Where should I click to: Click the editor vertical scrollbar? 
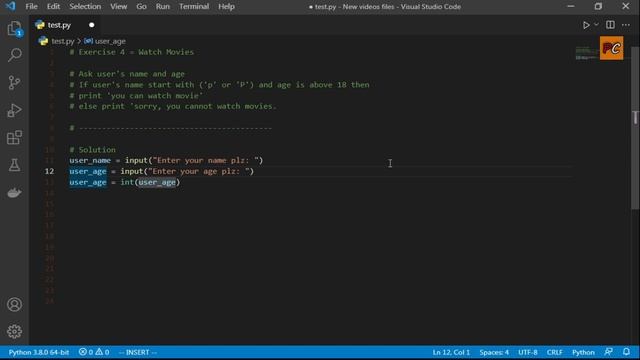635,129
